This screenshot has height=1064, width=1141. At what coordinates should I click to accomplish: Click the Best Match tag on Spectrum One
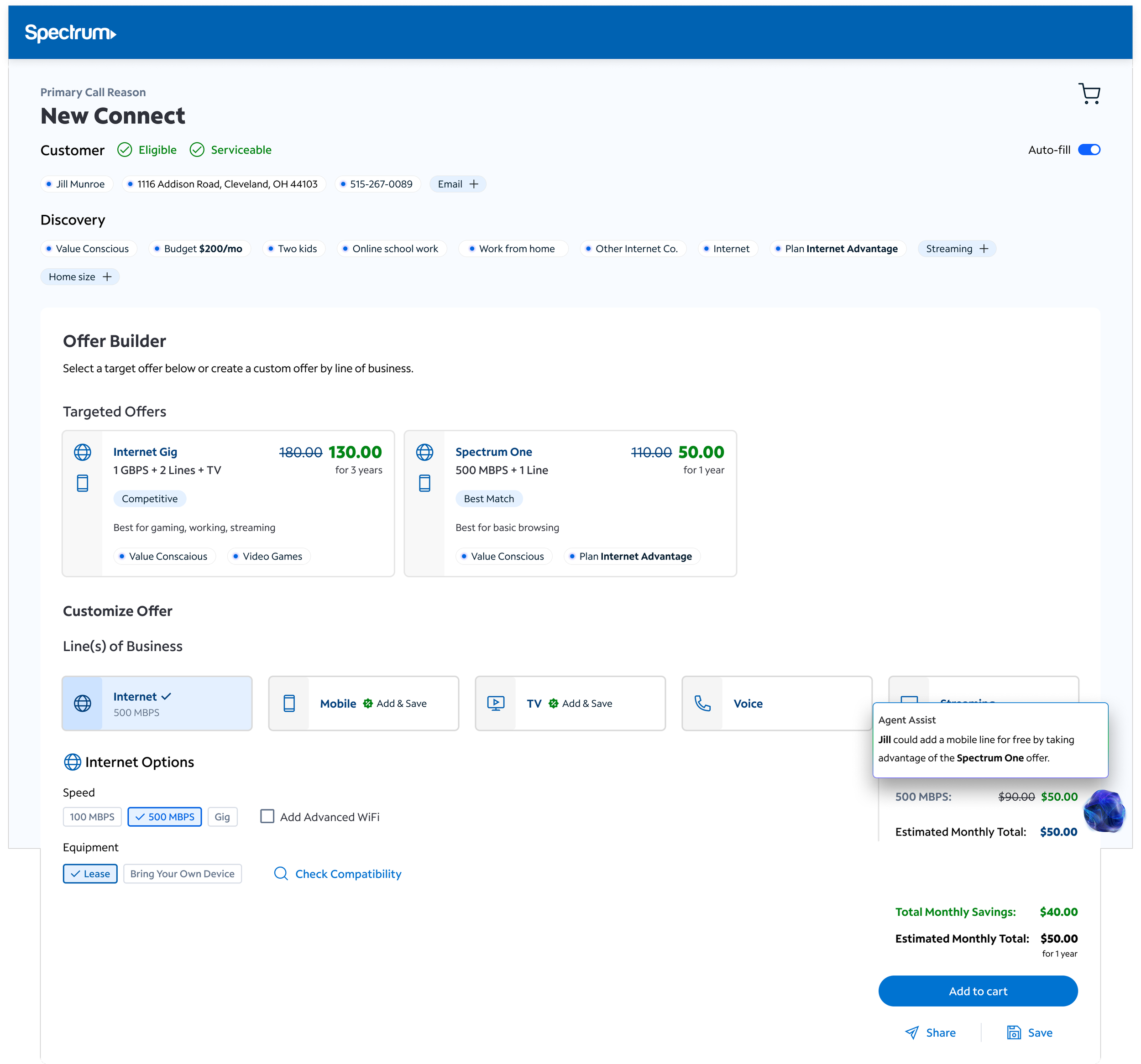coord(489,499)
